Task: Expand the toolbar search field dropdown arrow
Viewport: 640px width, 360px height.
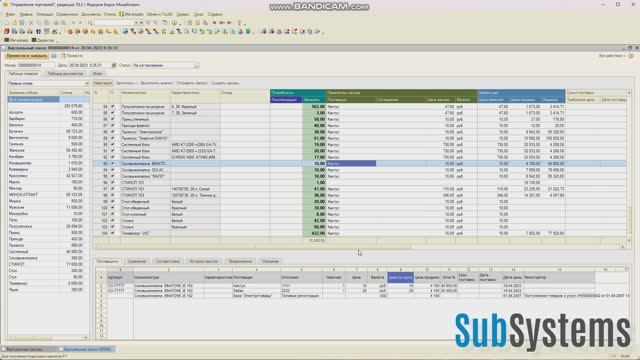Action: (136, 23)
